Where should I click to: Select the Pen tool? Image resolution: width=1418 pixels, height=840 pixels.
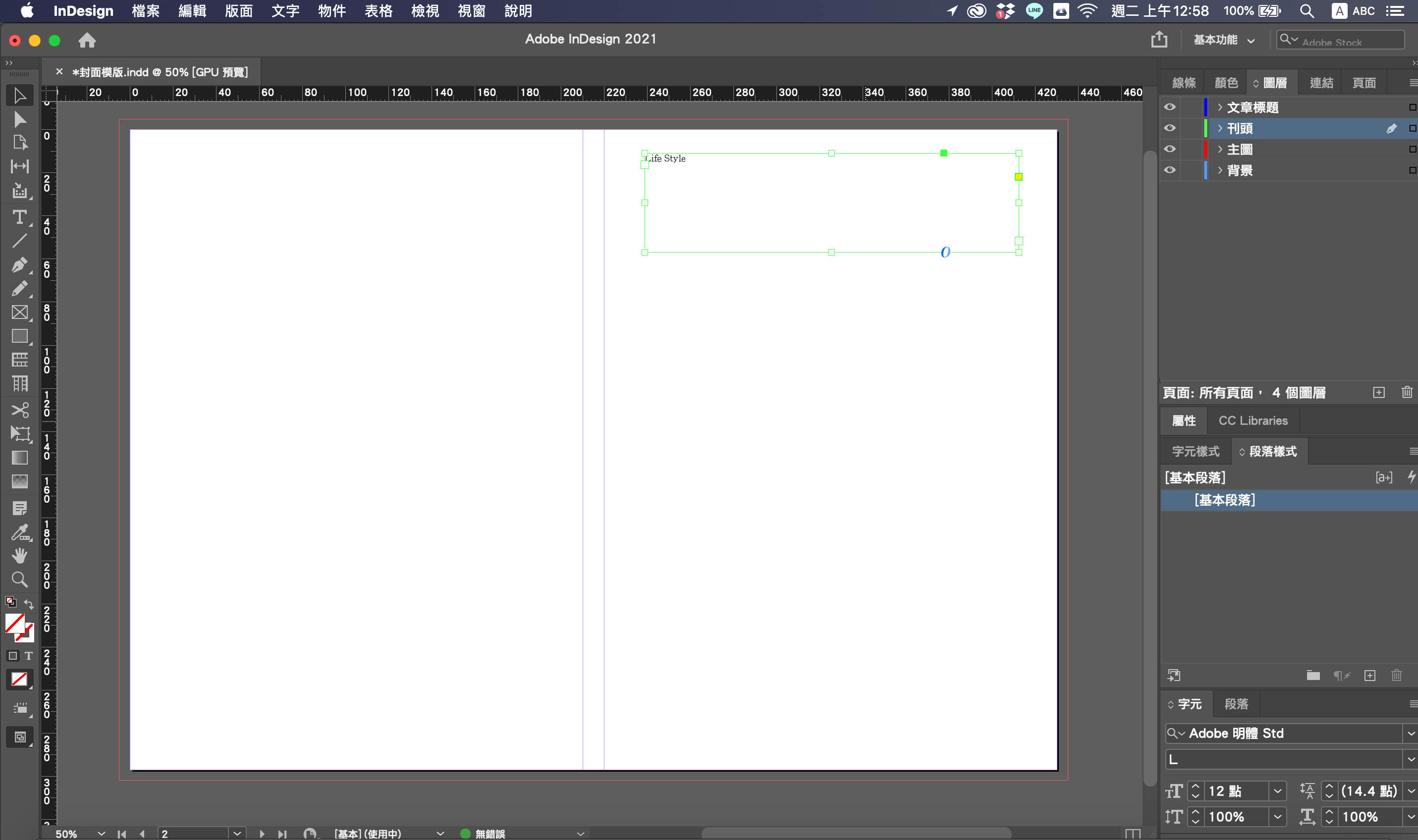pyautogui.click(x=19, y=264)
